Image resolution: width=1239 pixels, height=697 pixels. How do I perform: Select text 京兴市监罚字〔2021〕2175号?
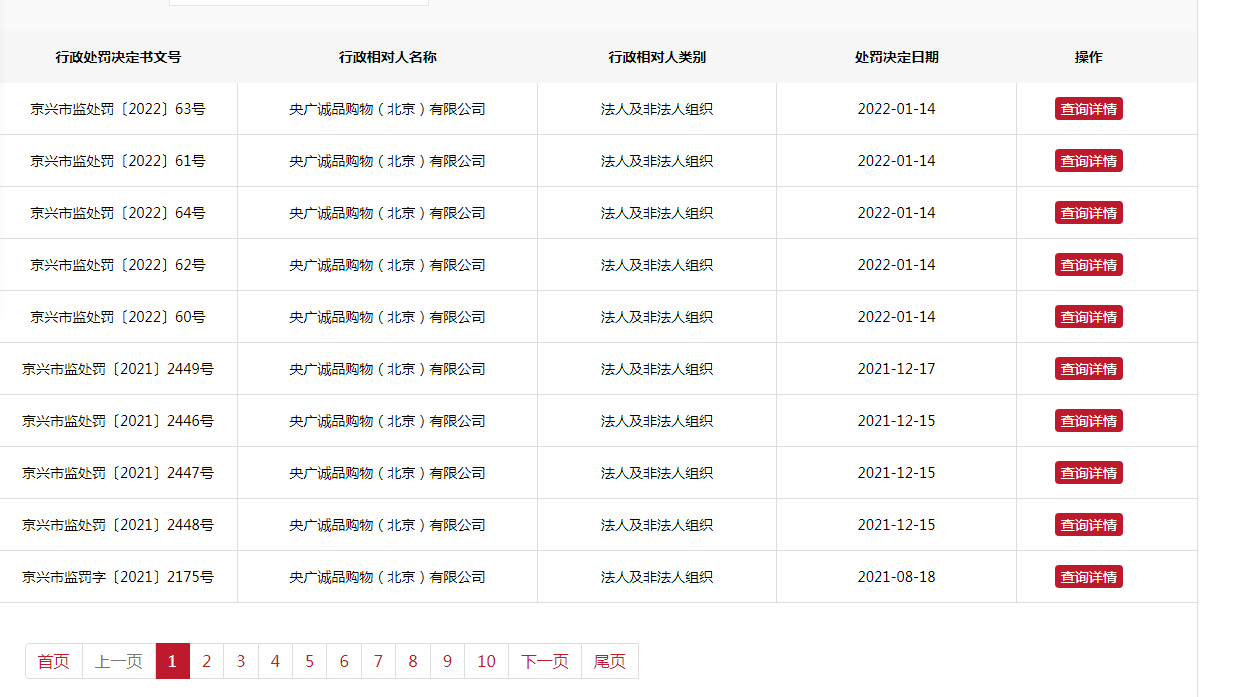(118, 577)
